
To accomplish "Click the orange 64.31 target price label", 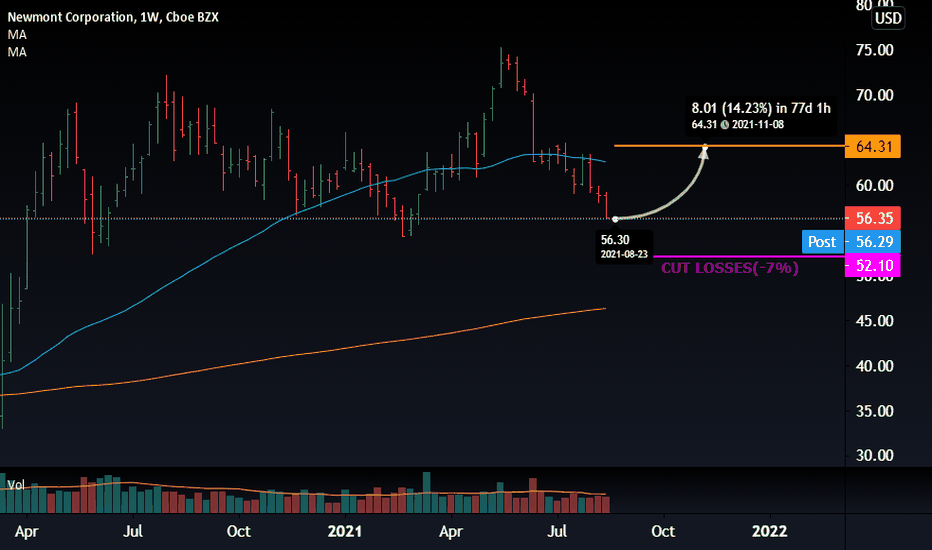I will coord(873,146).
